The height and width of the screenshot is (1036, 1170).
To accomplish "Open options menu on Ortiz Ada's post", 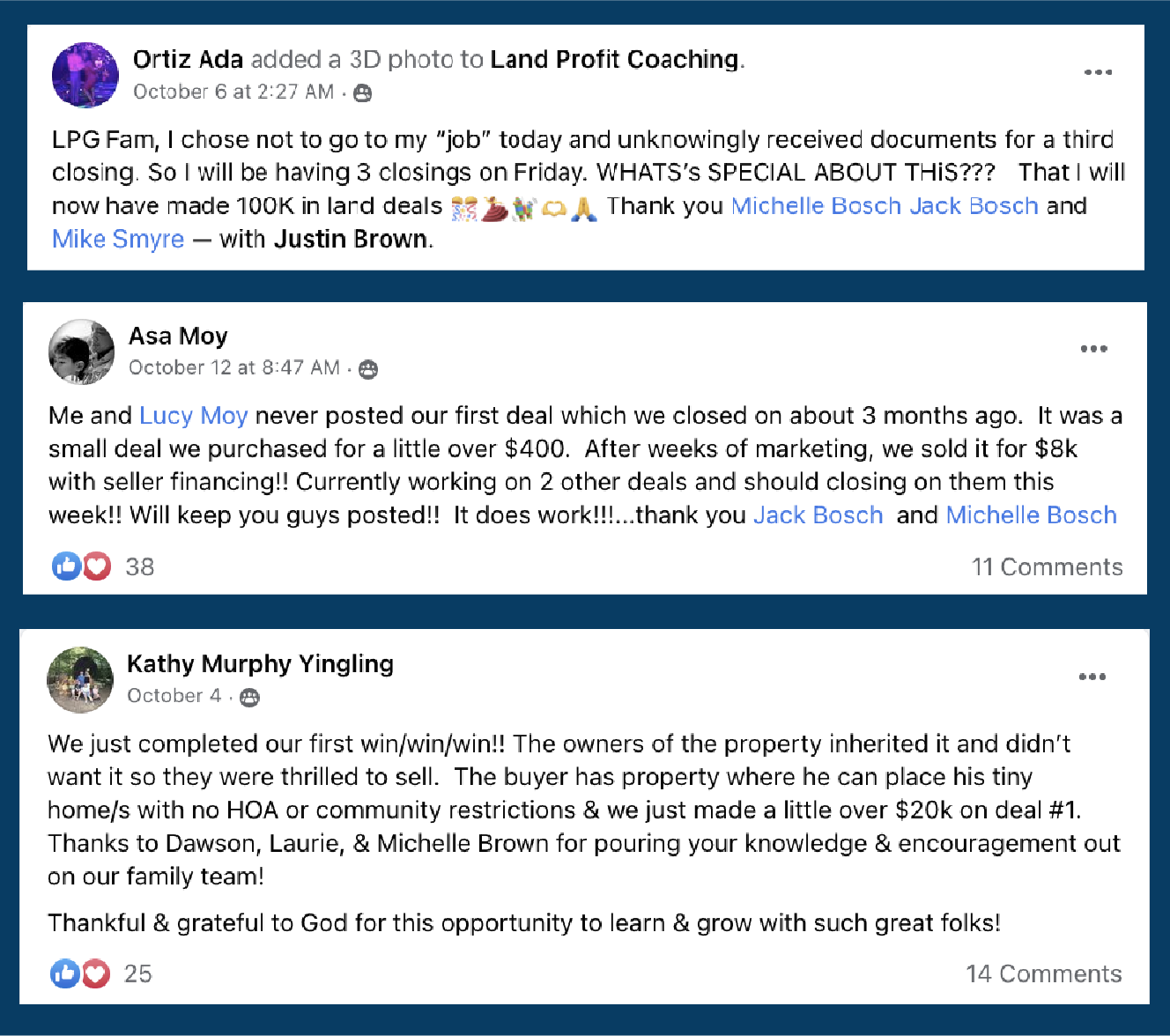I will click(1098, 72).
